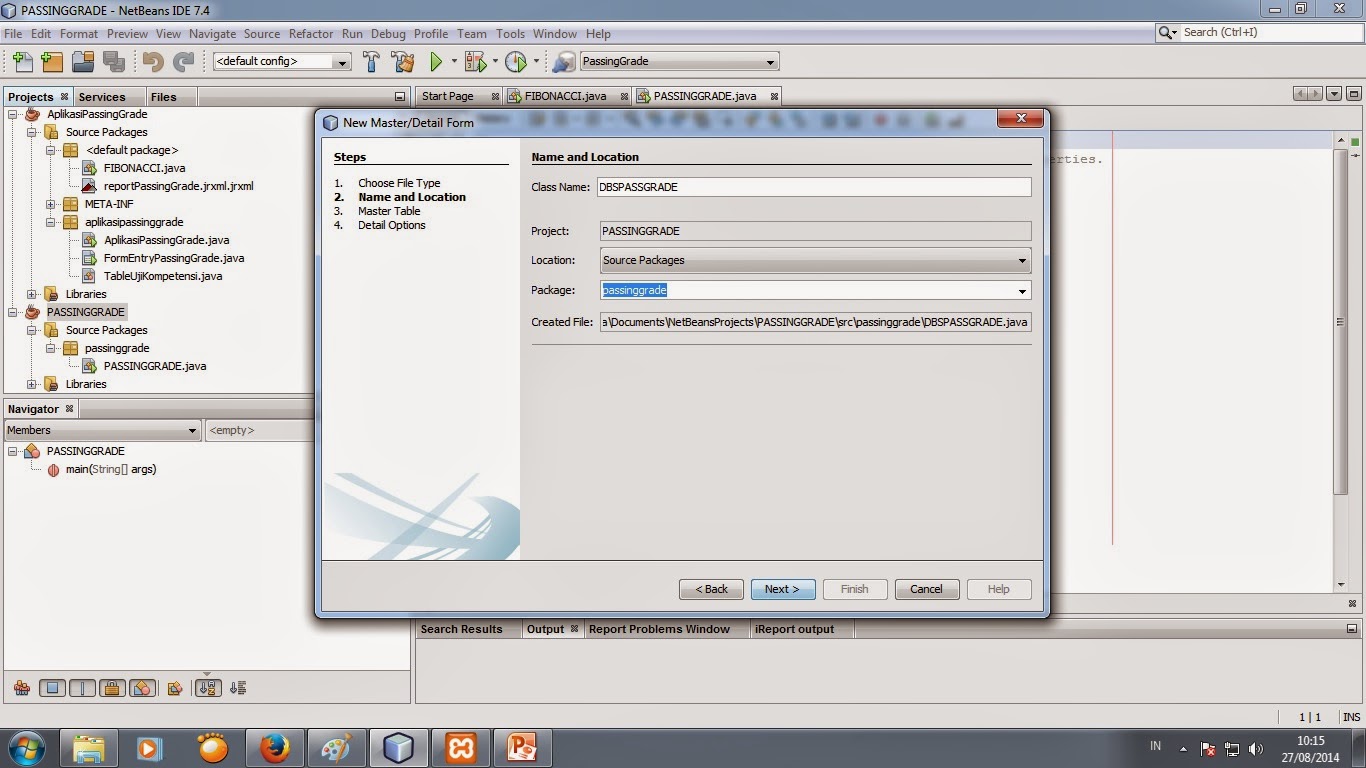Switch to the Services tab
This screenshot has width=1366, height=768.
(102, 97)
